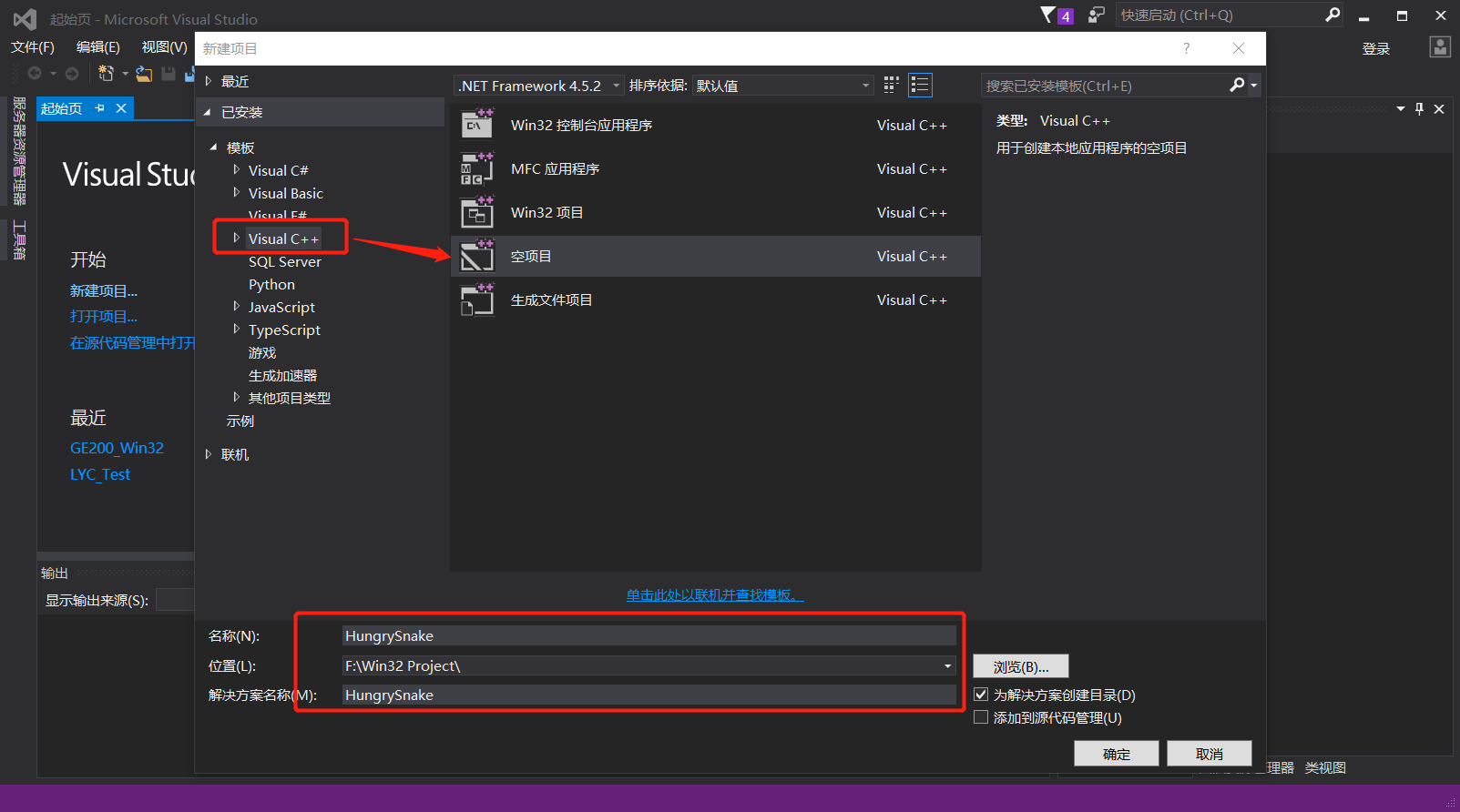Screen dimensions: 1460x812
Task: Click the account avatar icon
Action: tap(1440, 47)
